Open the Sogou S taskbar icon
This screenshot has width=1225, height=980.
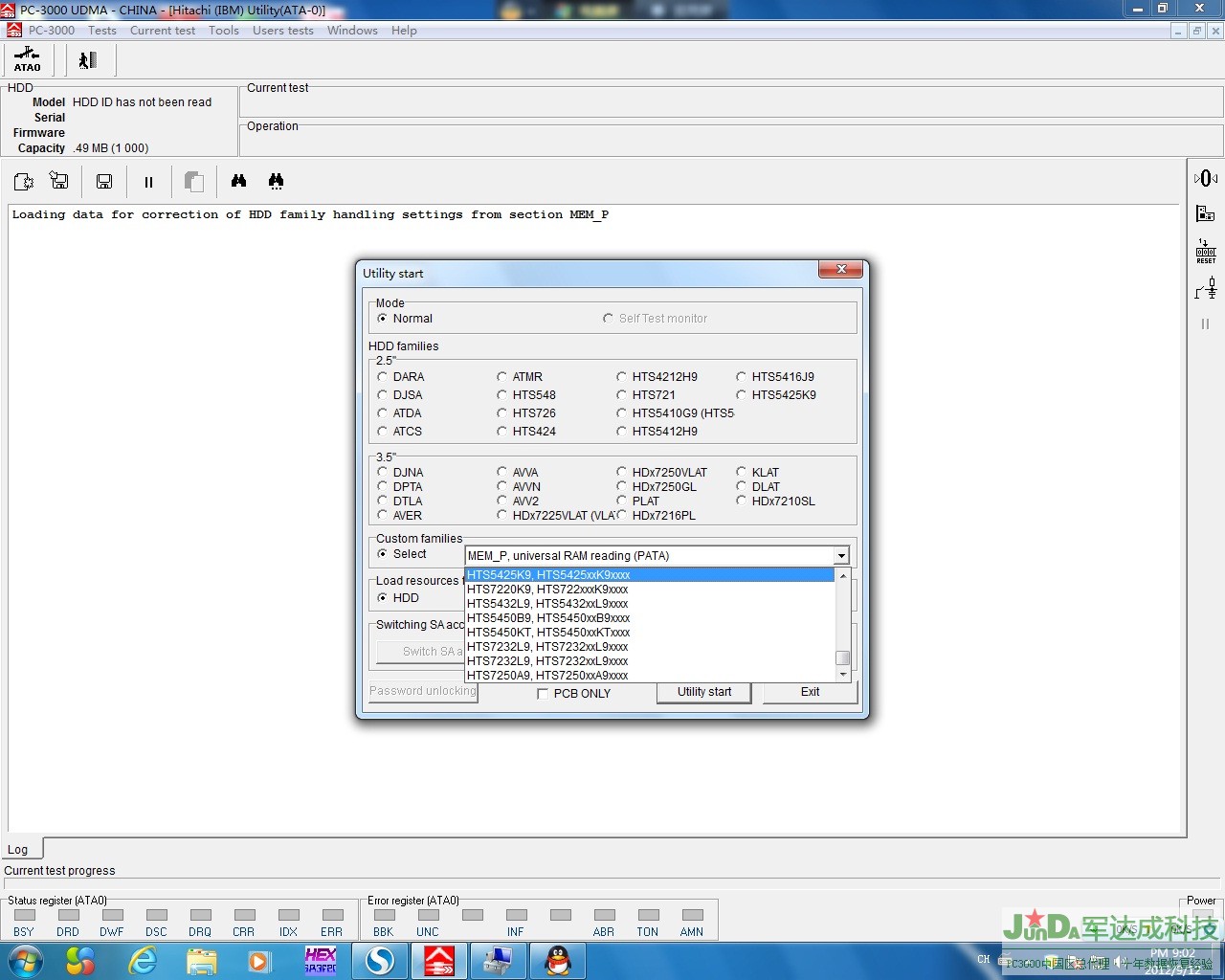coord(380,961)
